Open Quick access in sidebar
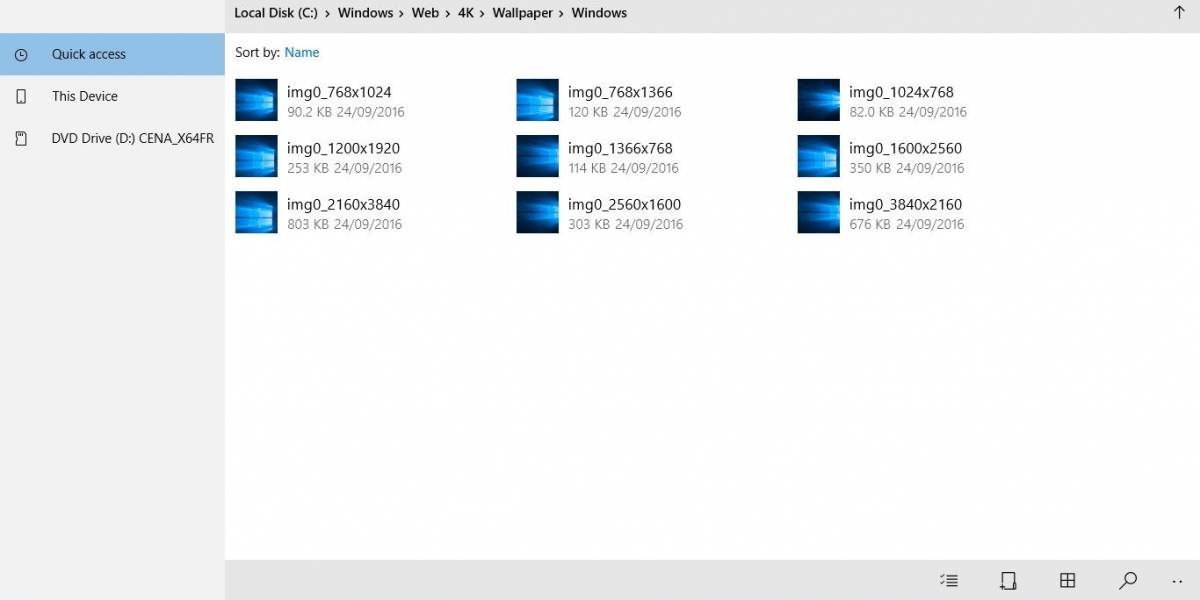 tap(112, 54)
